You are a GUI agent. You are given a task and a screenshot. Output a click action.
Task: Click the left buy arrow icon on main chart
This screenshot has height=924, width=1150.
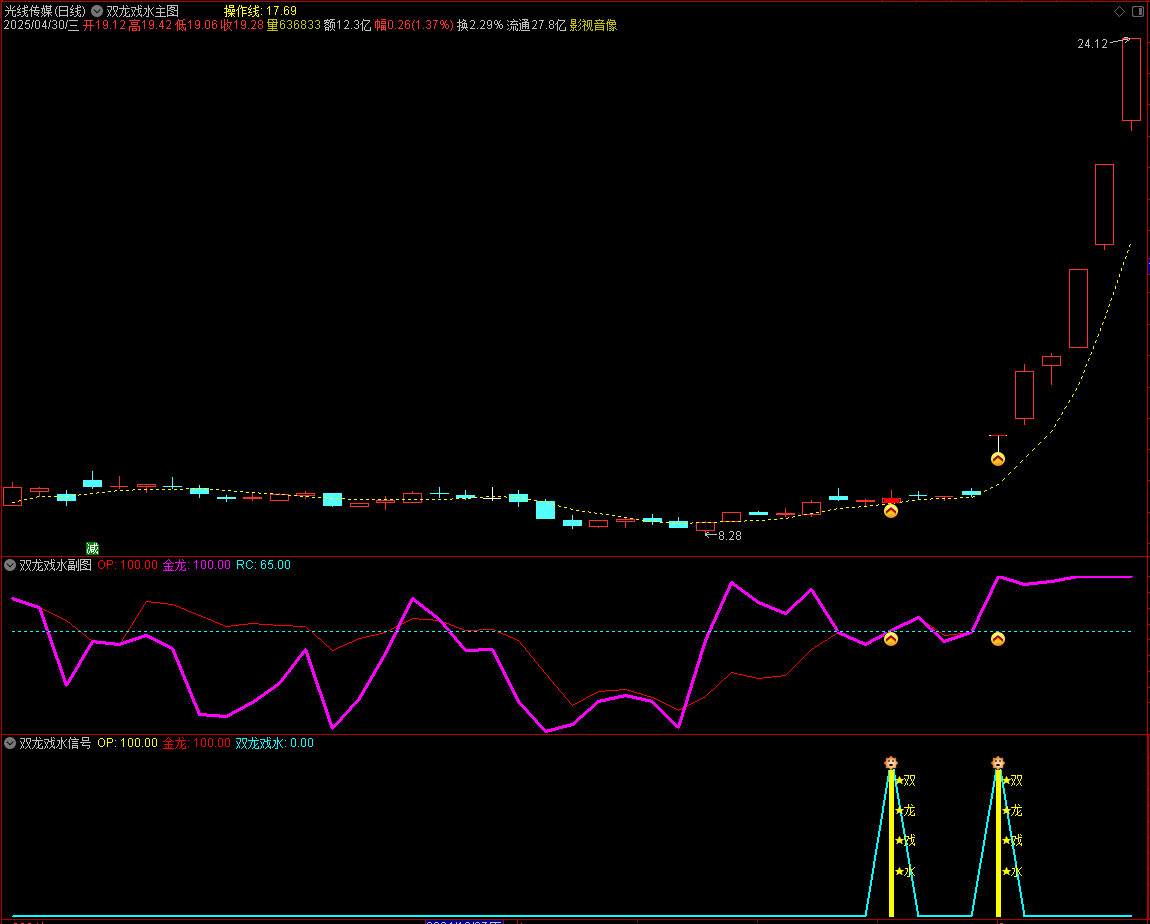point(890,511)
